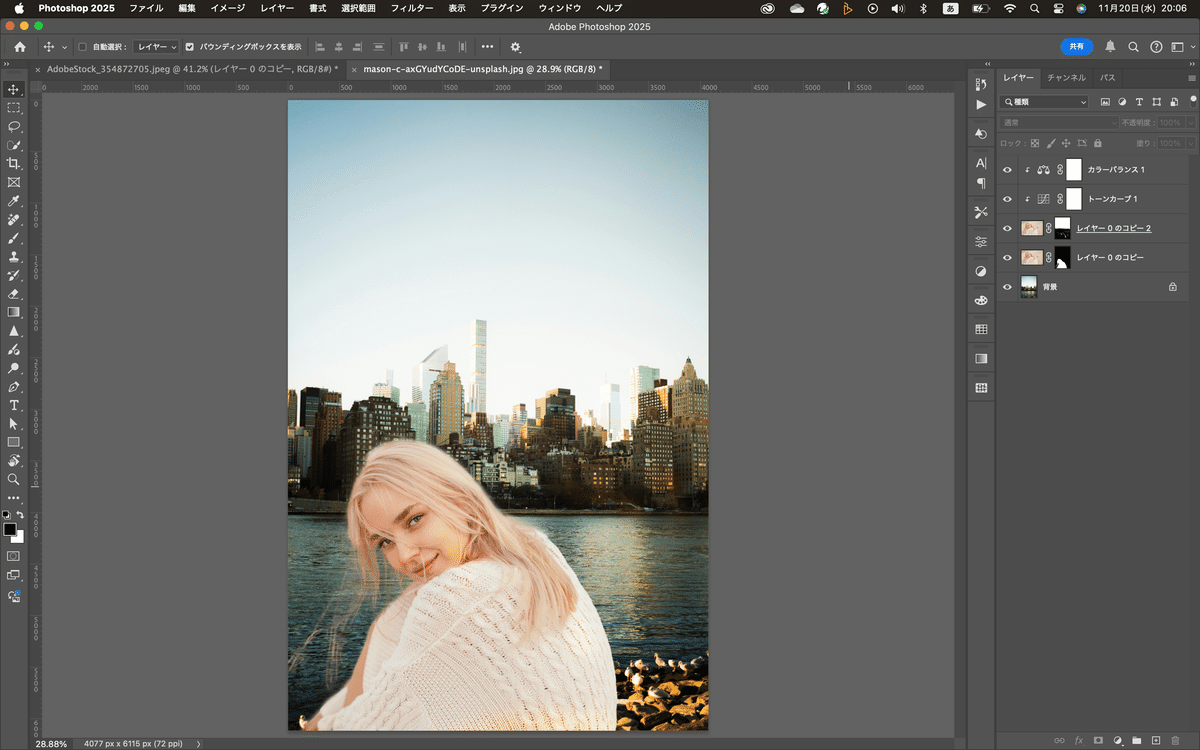1200x750 pixels.
Task: Click the blue 共有 share button
Action: tap(1077, 46)
